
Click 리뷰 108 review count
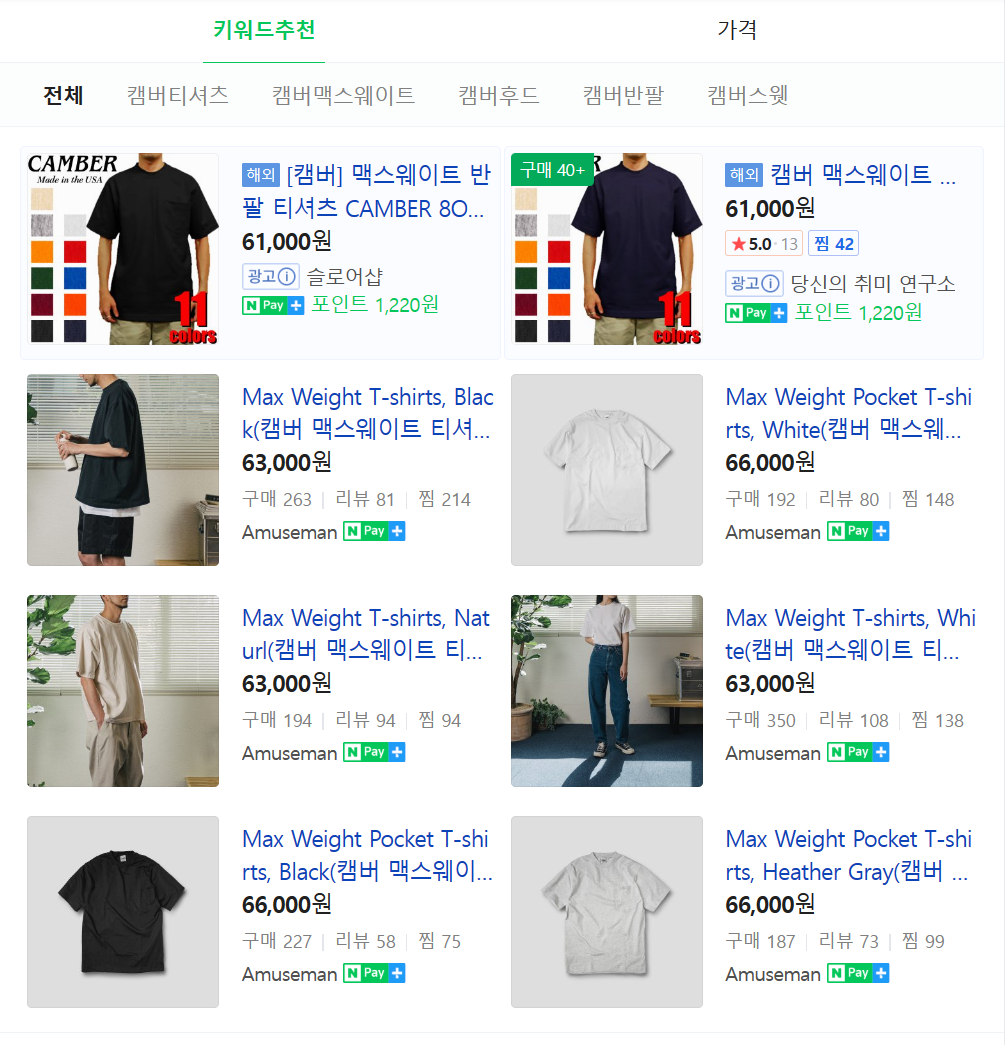coord(853,720)
